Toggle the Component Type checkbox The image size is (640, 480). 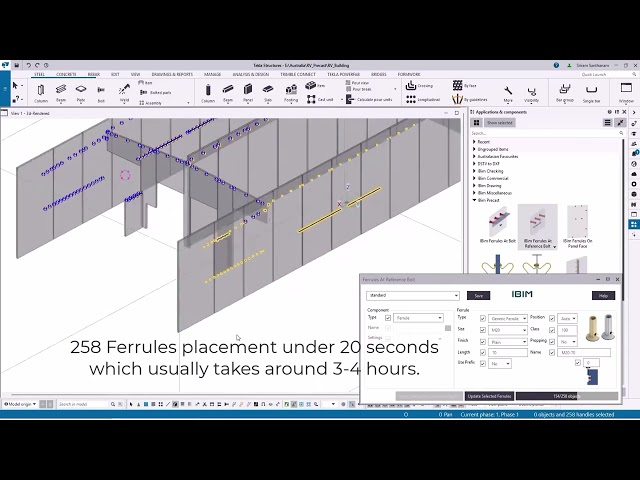point(388,318)
